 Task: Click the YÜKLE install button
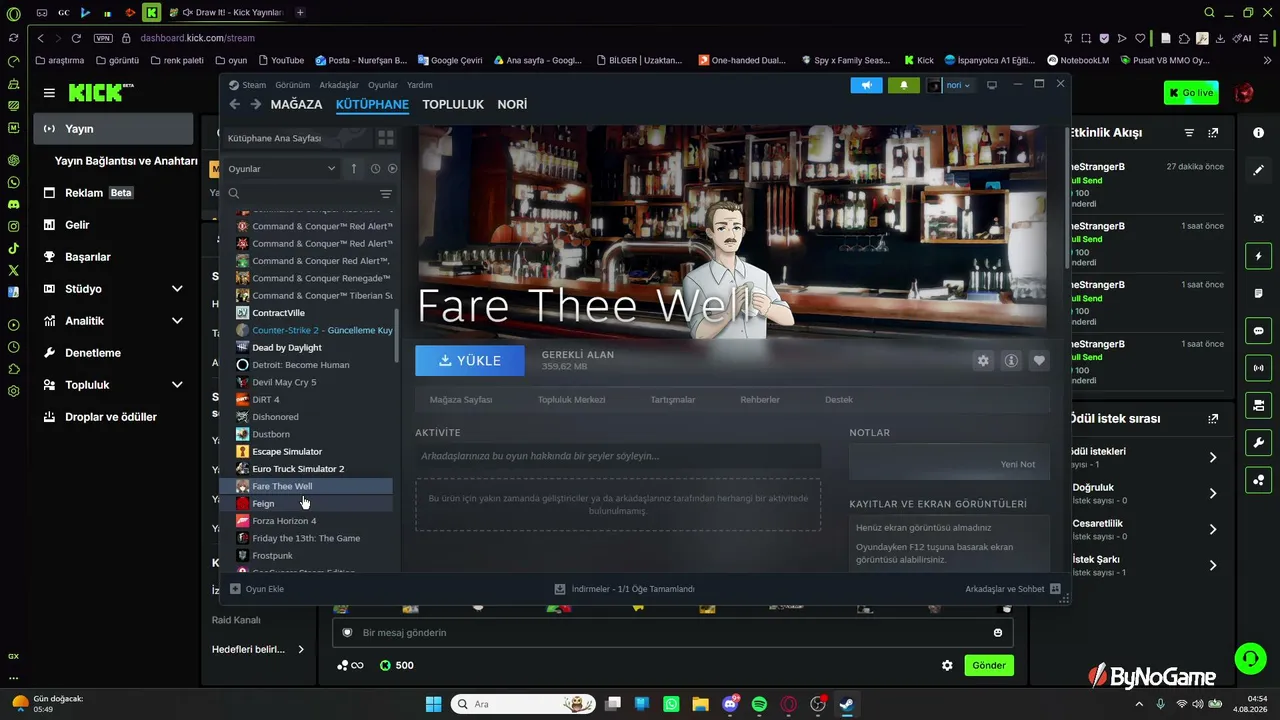[x=470, y=361]
